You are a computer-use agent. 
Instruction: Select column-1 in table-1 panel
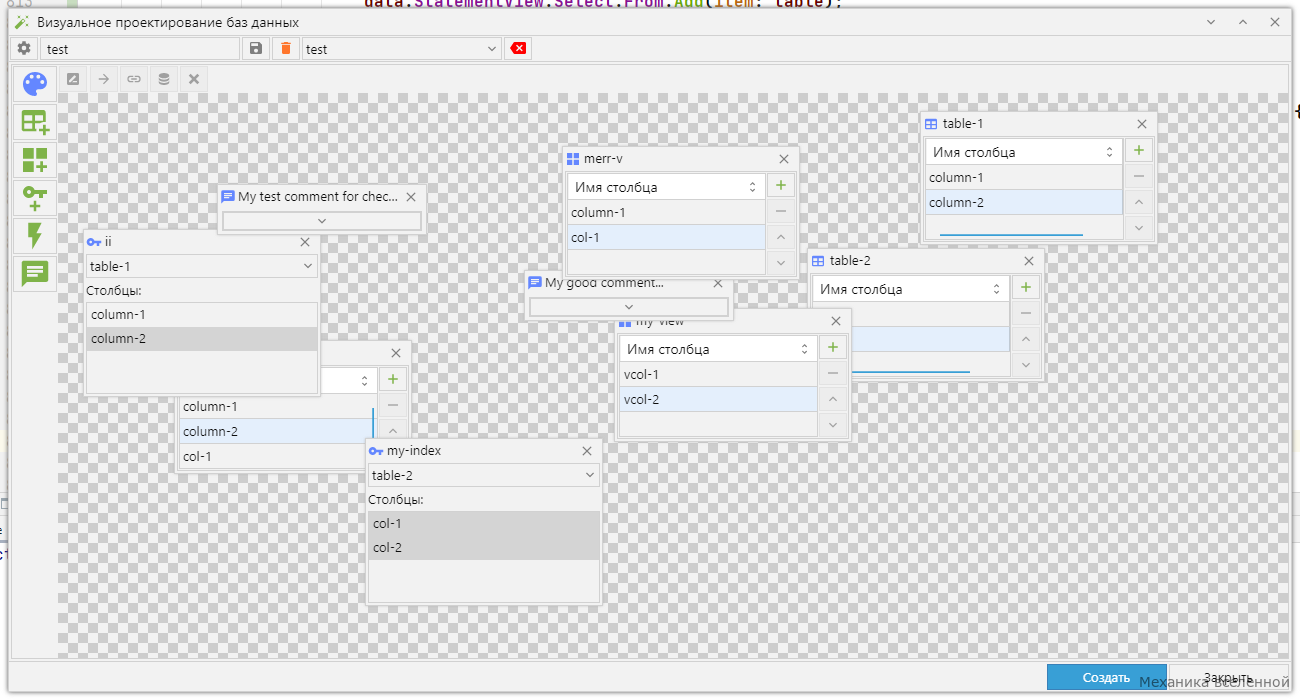(1024, 177)
